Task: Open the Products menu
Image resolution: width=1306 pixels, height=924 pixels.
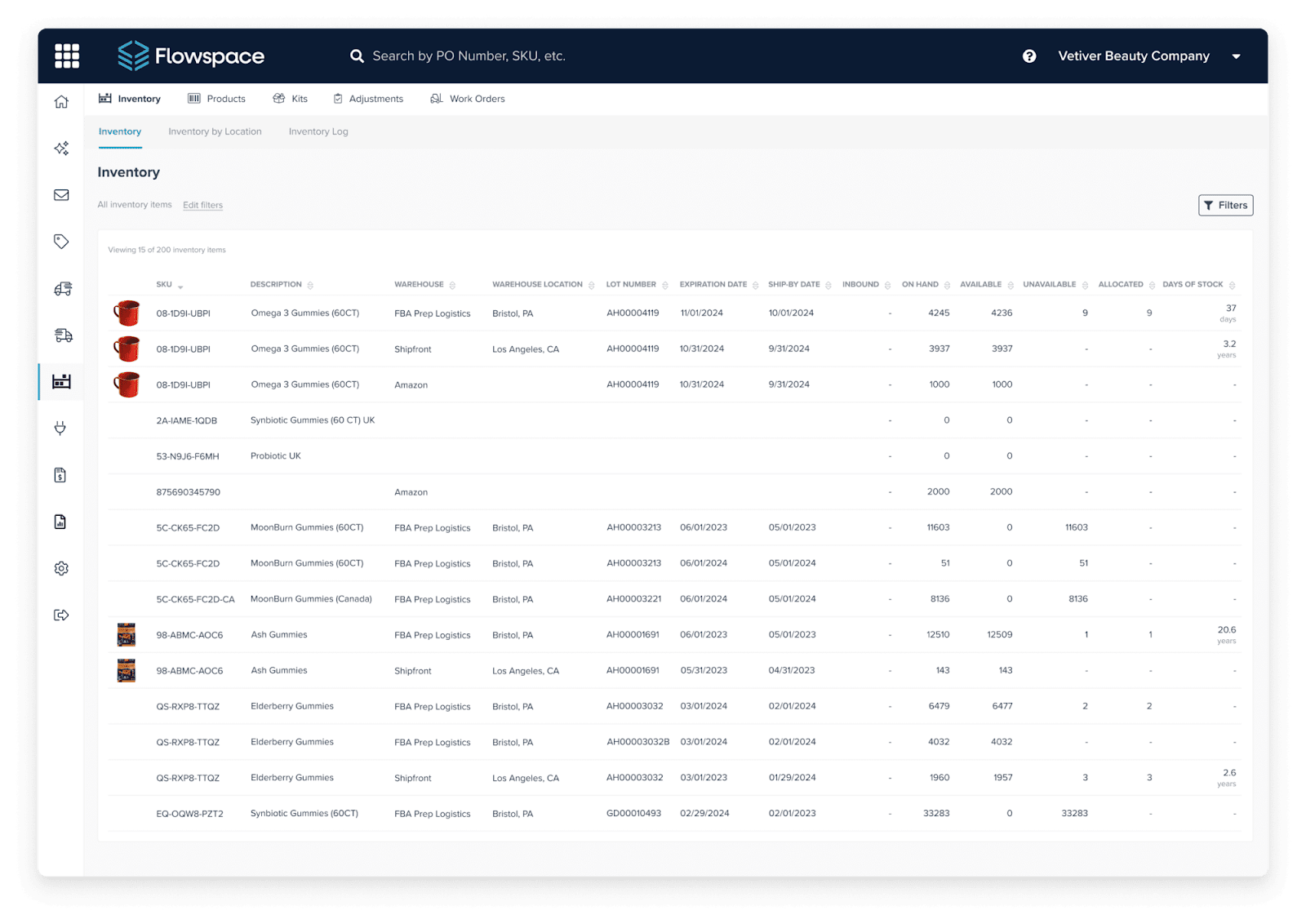Action: (x=216, y=99)
